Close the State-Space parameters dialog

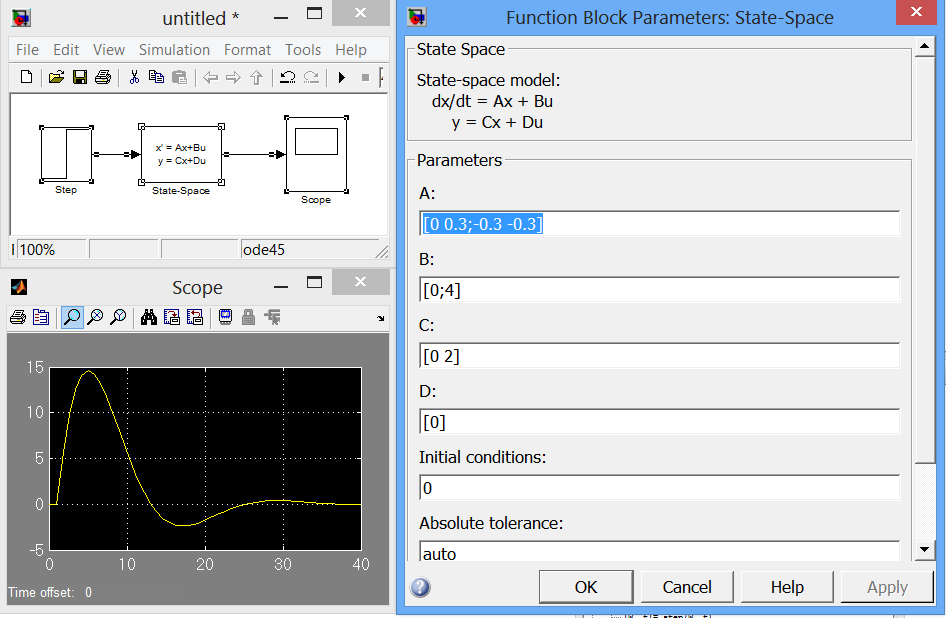(916, 11)
